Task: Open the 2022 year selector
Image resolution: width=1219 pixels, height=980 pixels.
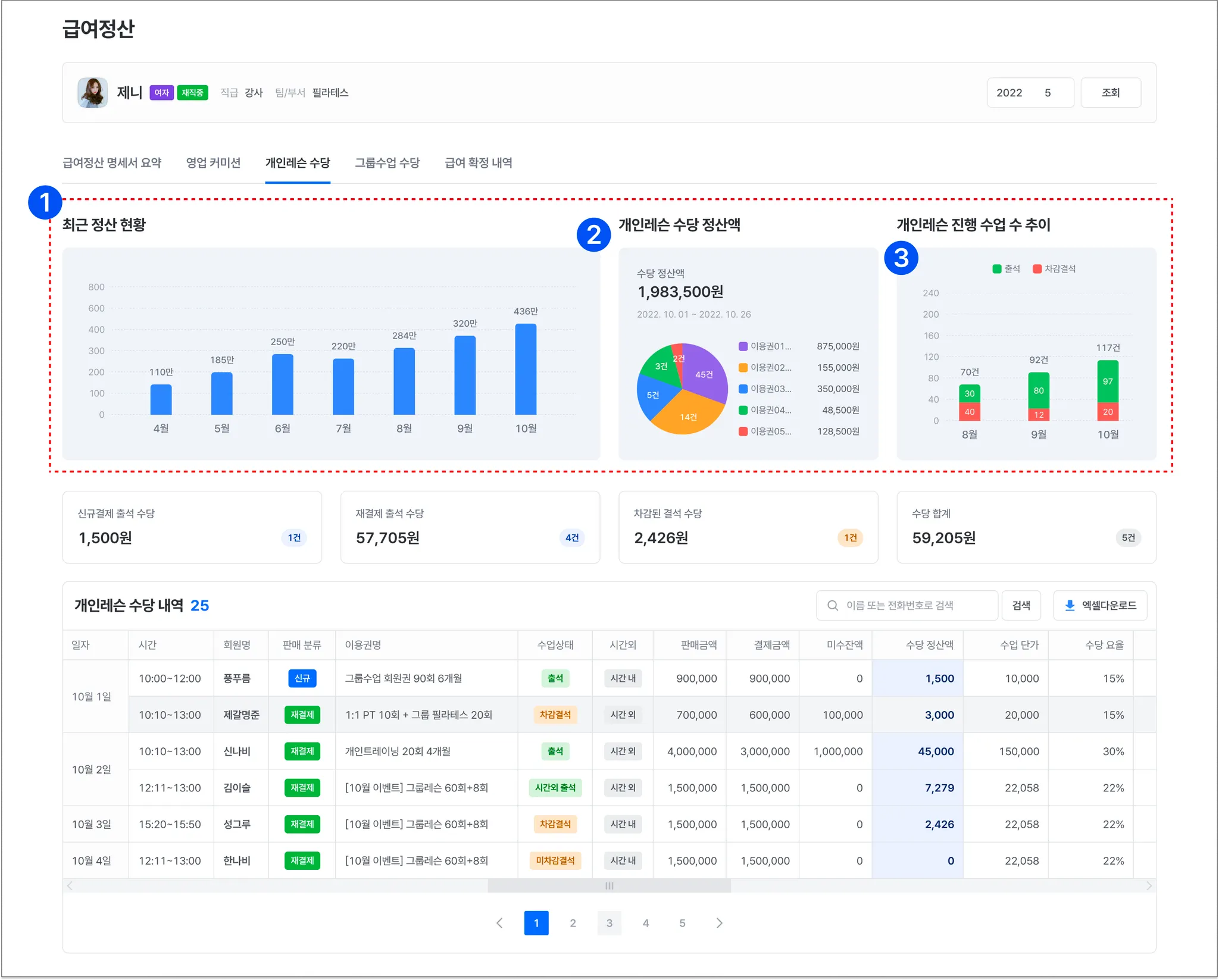Action: (x=1009, y=93)
